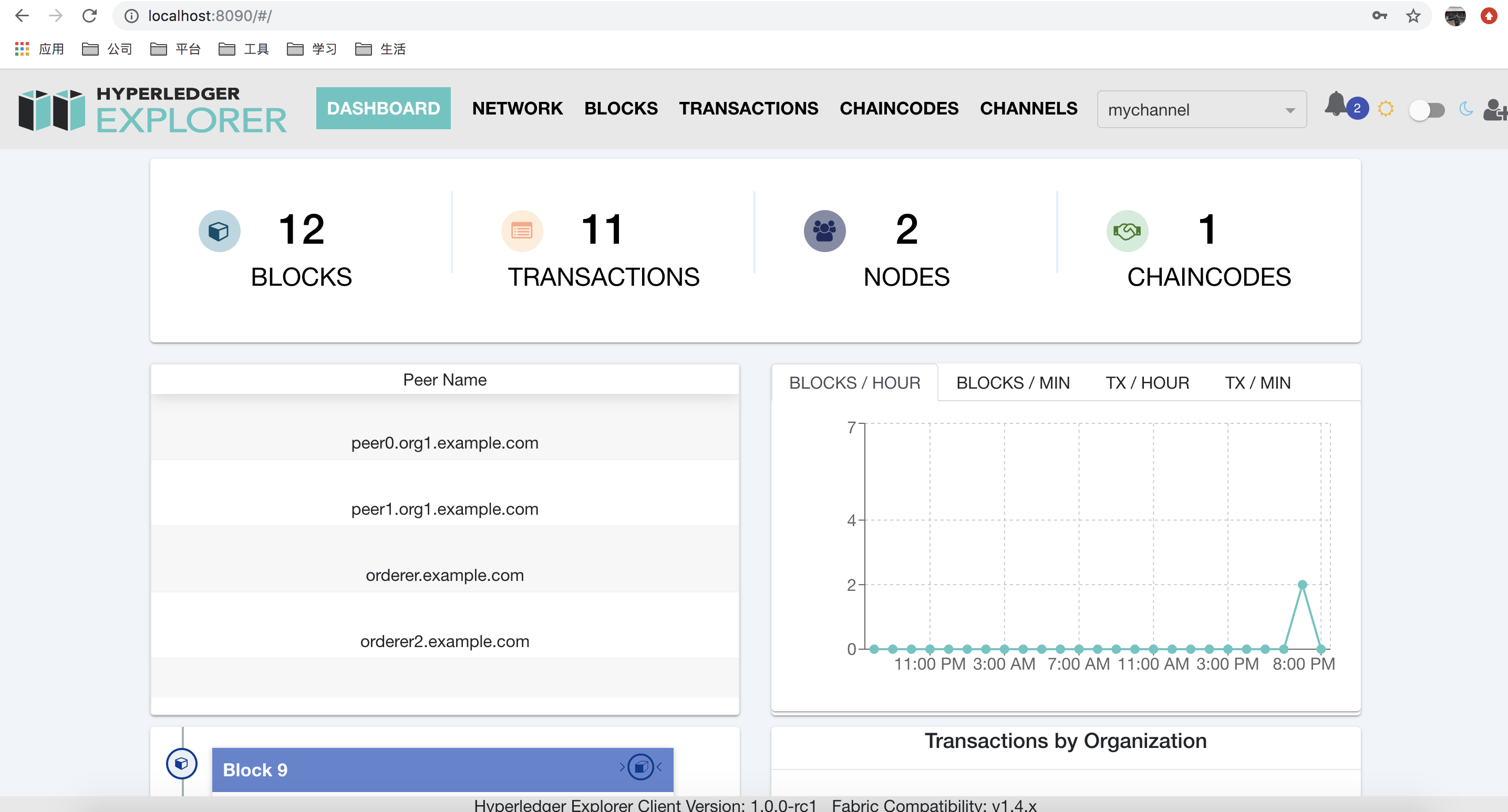Click the sun light-mode icon
Viewport: 1508px width, 812px height.
[1386, 109]
